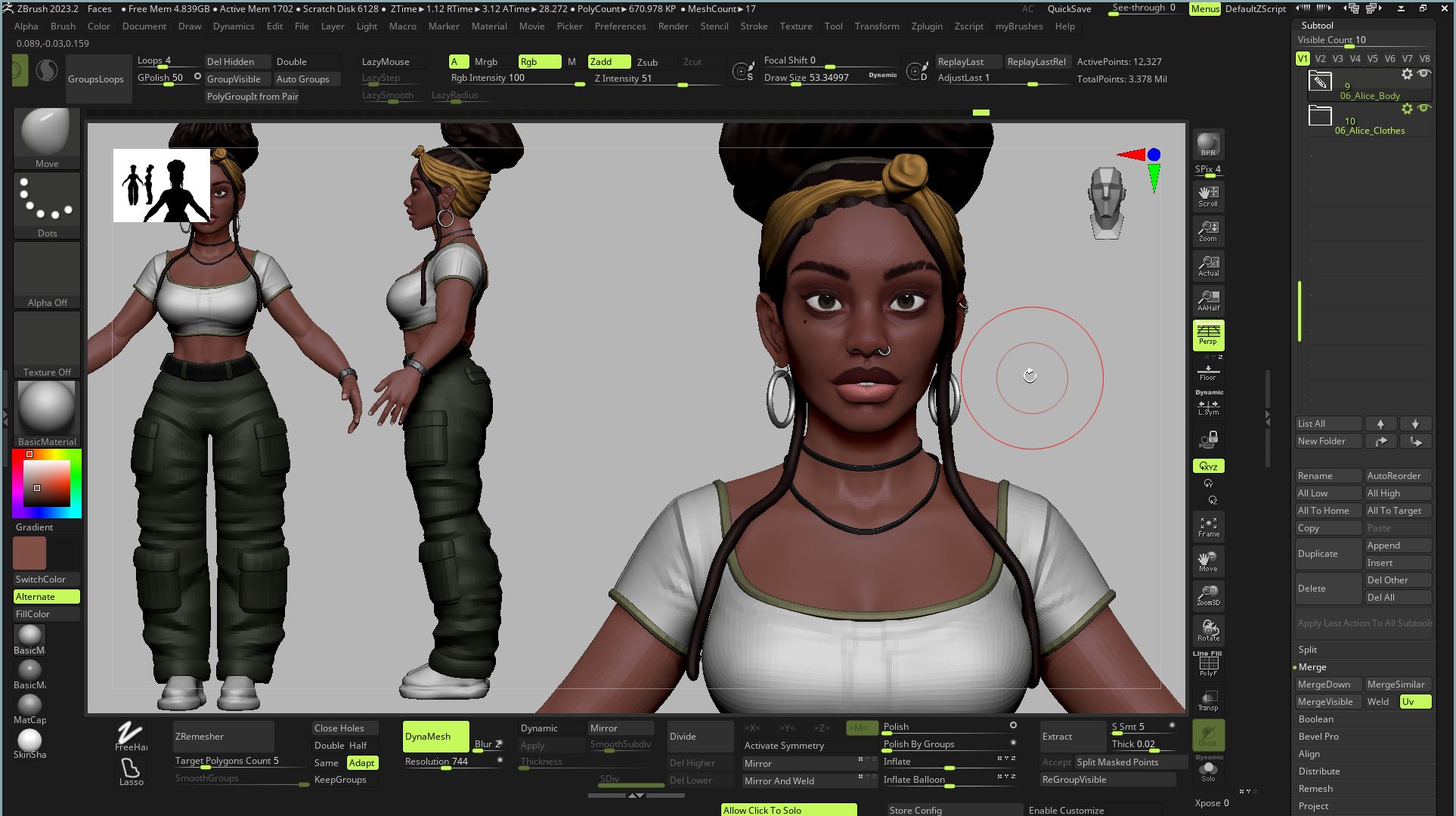
Task: Open the Stroke menu
Action: pyautogui.click(x=754, y=26)
